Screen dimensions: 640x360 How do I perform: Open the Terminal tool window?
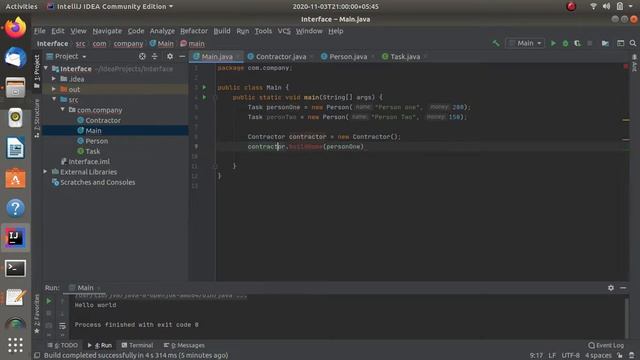[137, 345]
